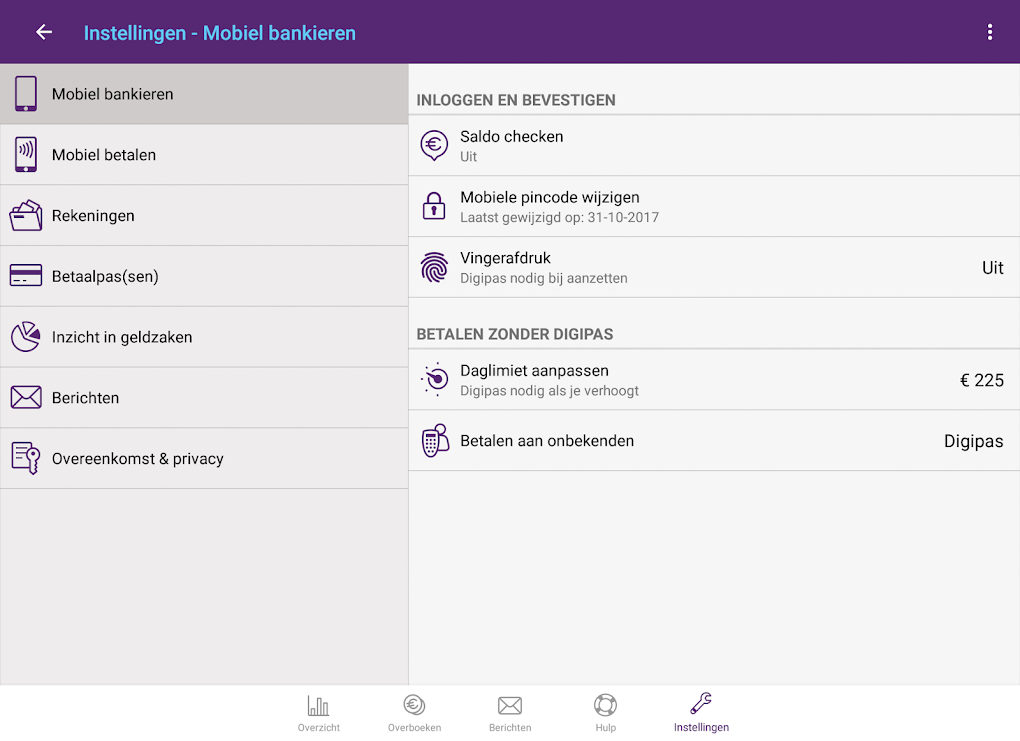This screenshot has width=1020, height=741.
Task: Switch to the Overboeken tab
Action: coord(414,710)
